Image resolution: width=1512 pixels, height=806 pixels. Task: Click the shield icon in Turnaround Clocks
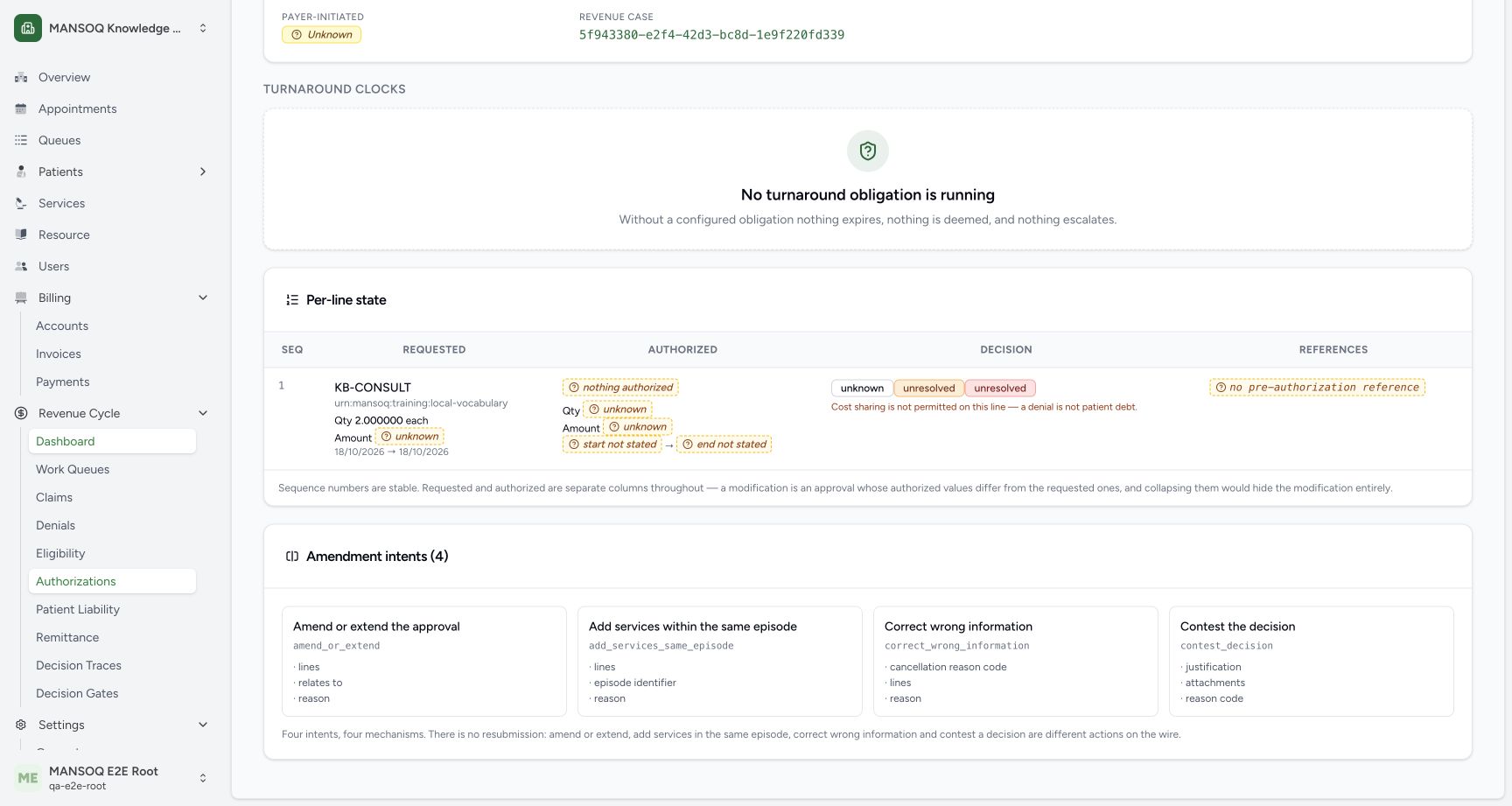[x=868, y=151]
